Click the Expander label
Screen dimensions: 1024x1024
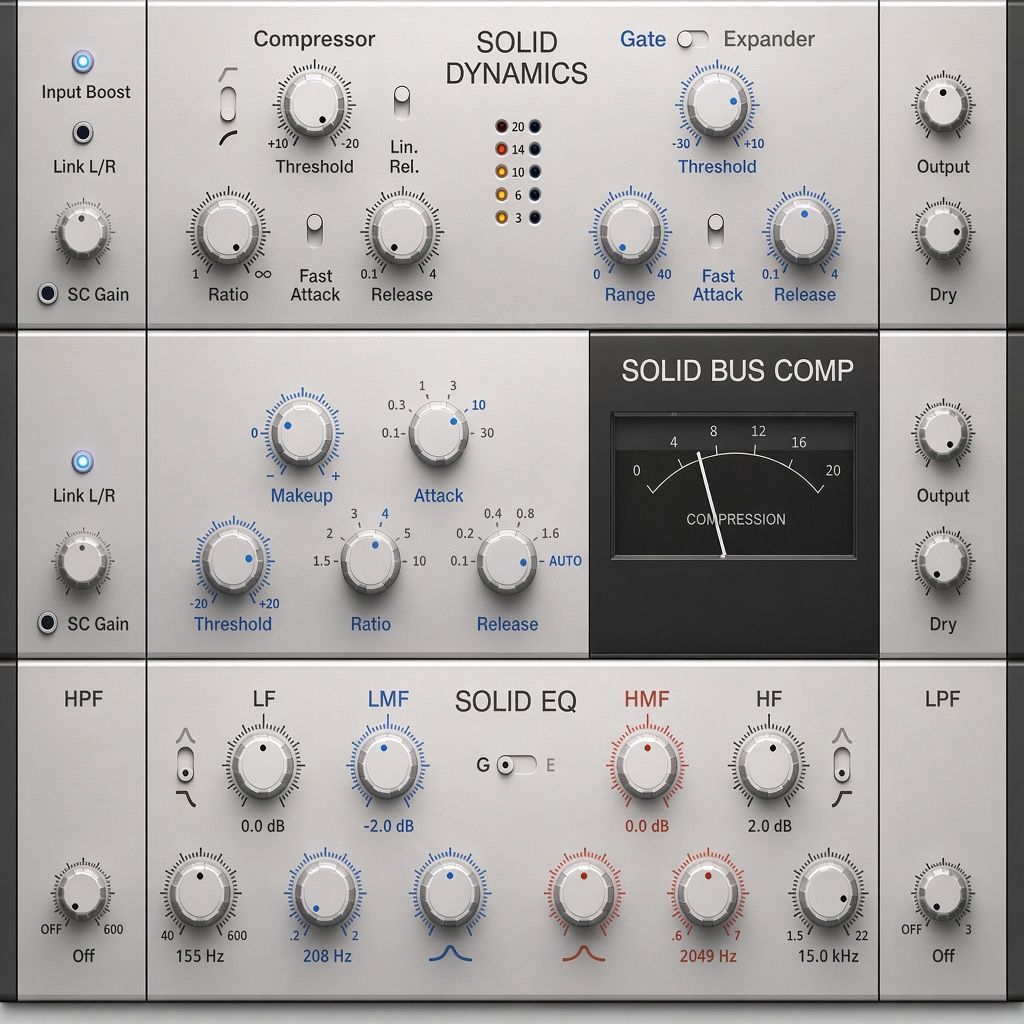(769, 39)
